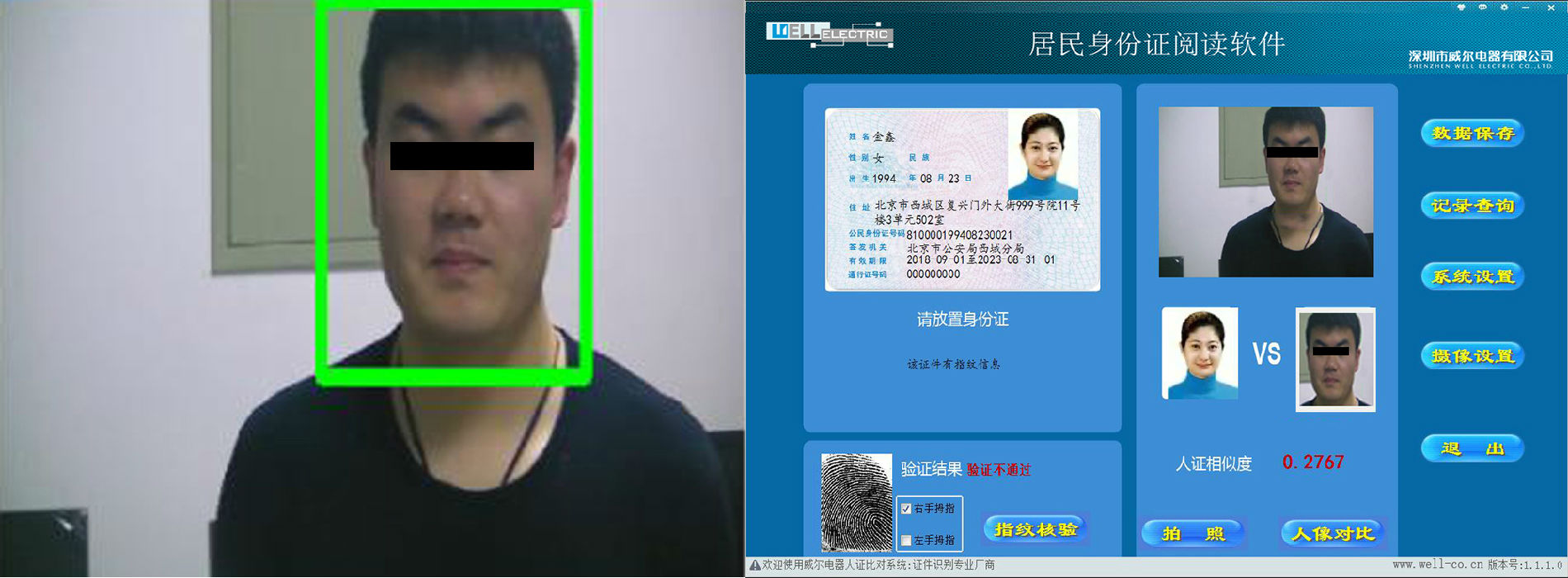Image resolution: width=1568 pixels, height=578 pixels.
Task: Open the chat bubble feedback icon
Action: click(1483, 7)
